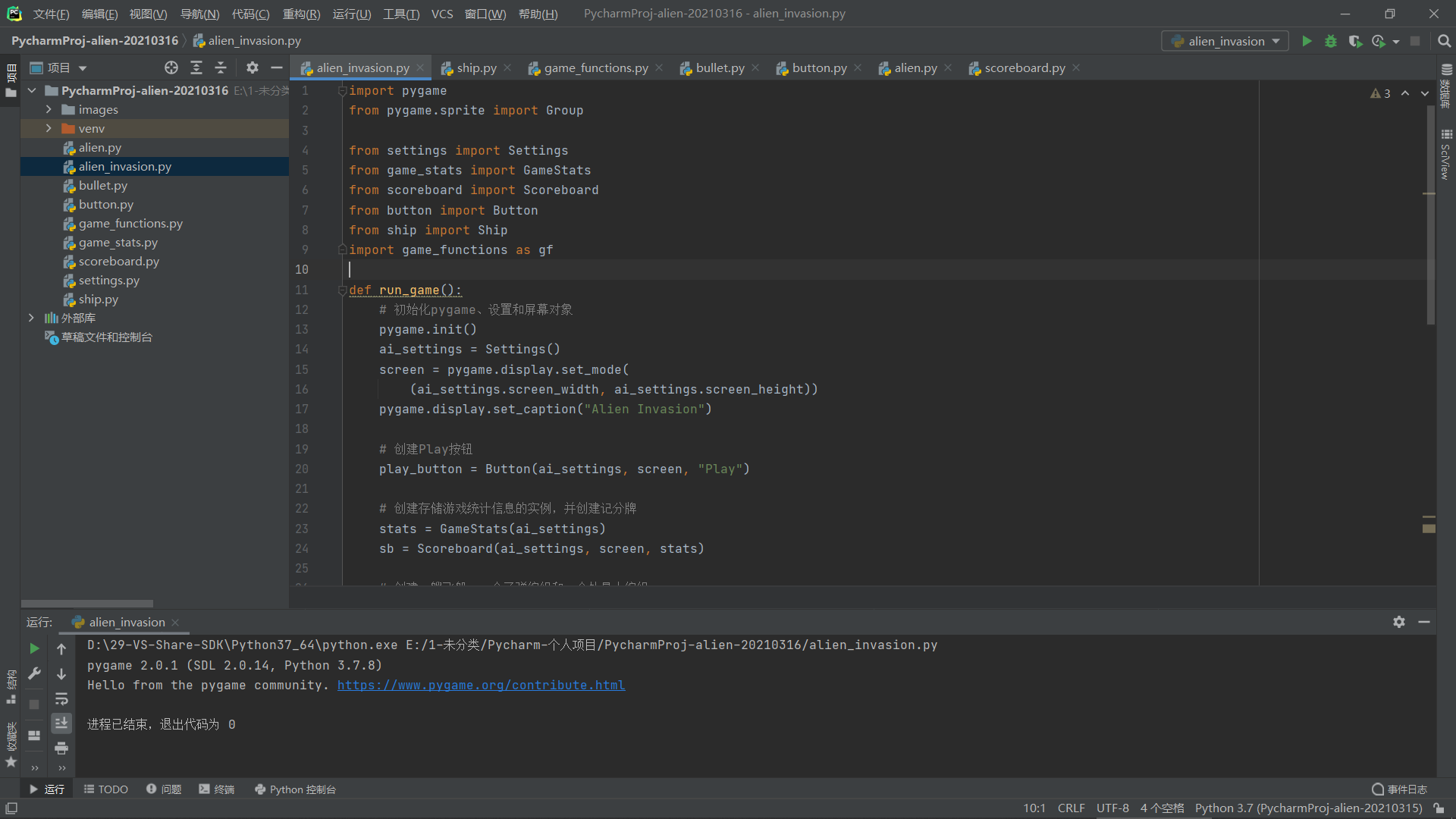Expand 外部库 external libraries node

tap(31, 318)
